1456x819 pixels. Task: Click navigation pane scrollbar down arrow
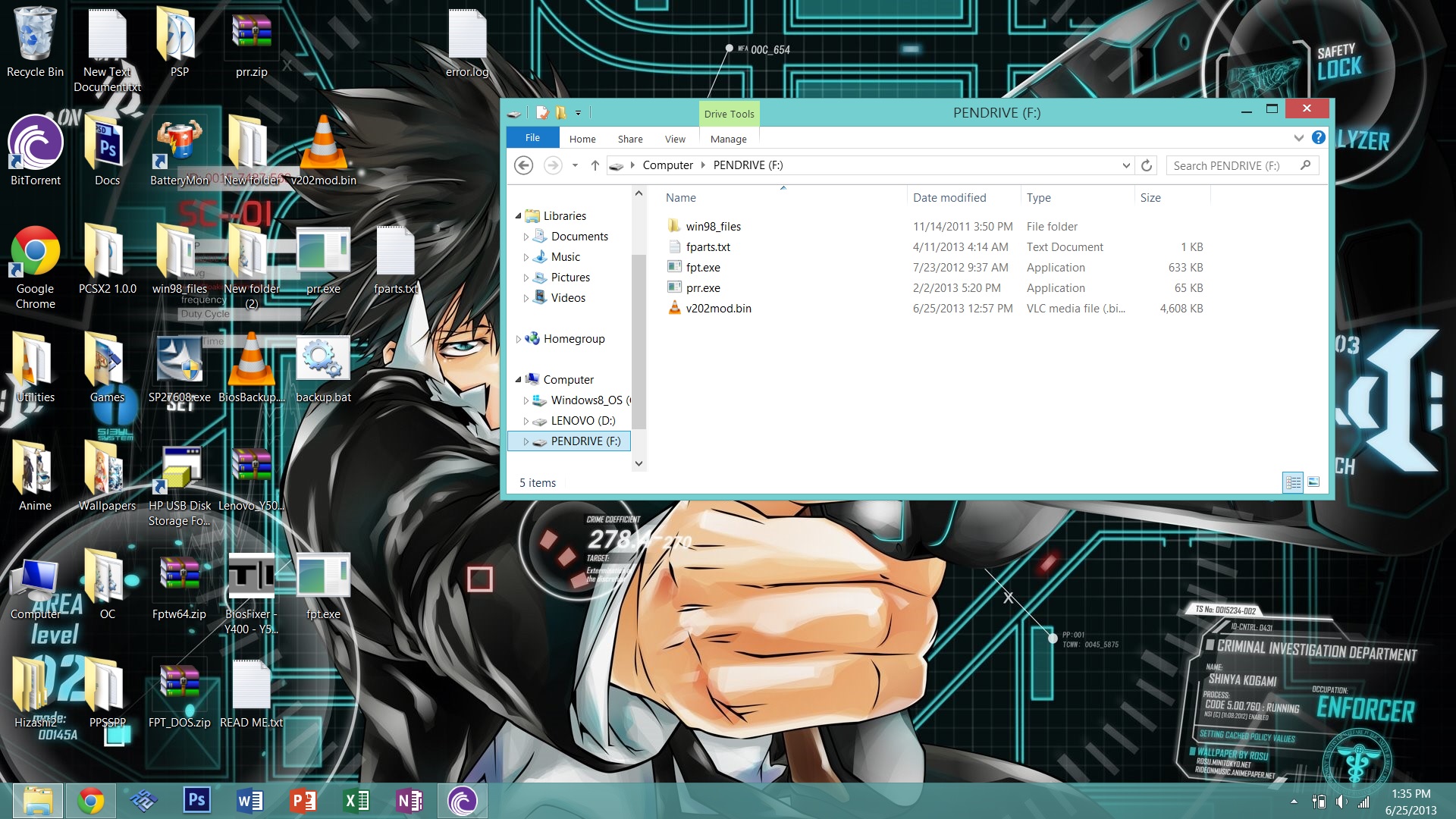point(639,463)
